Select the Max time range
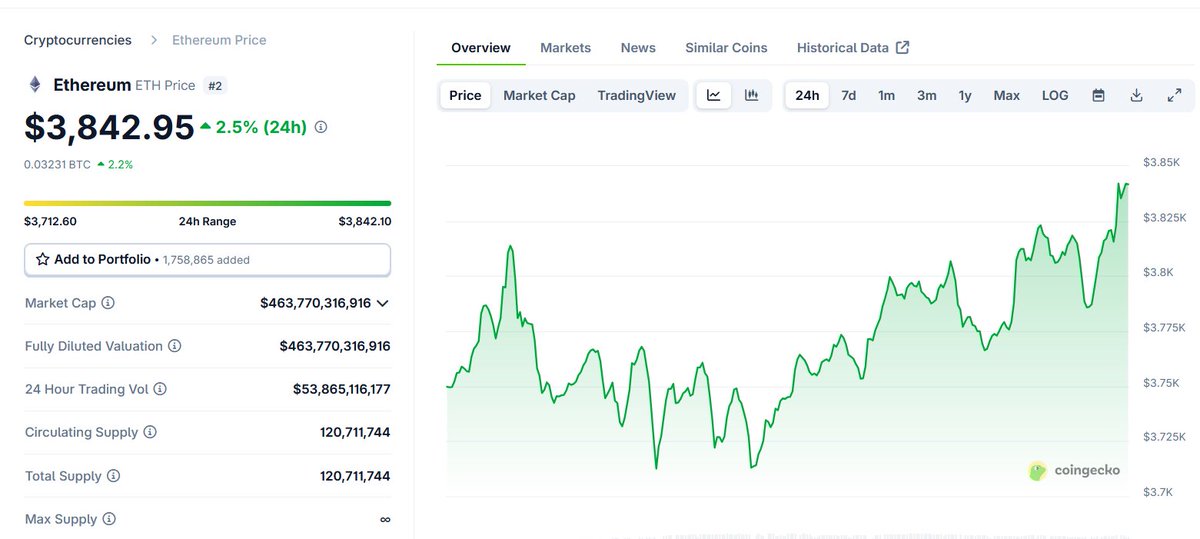Image resolution: width=1200 pixels, height=539 pixels. coord(1006,95)
